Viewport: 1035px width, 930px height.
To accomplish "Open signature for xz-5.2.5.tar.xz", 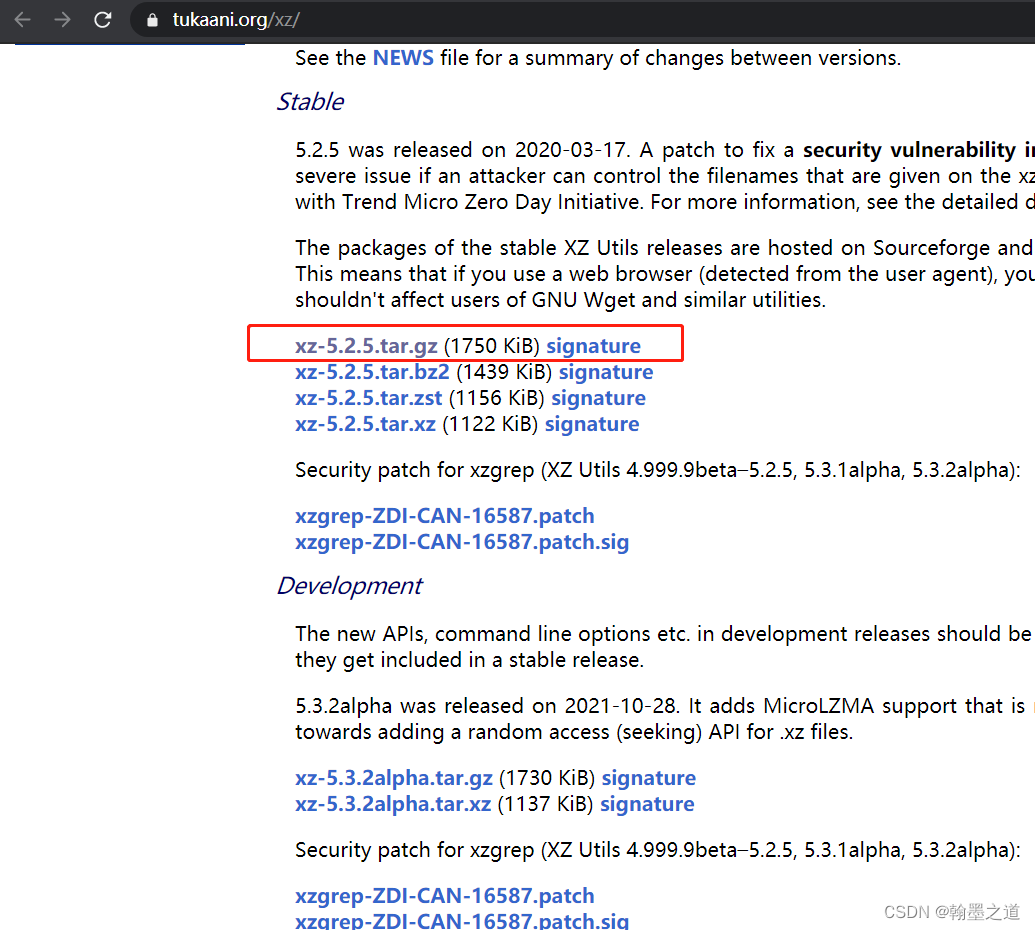I will (x=592, y=424).
